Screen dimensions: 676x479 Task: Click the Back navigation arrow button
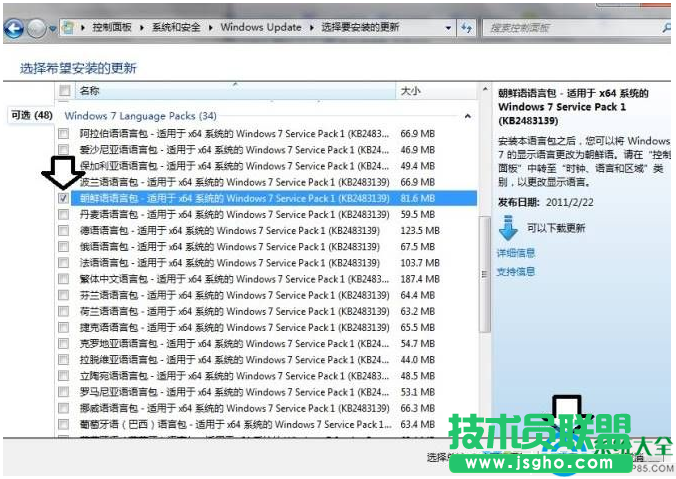(14, 29)
